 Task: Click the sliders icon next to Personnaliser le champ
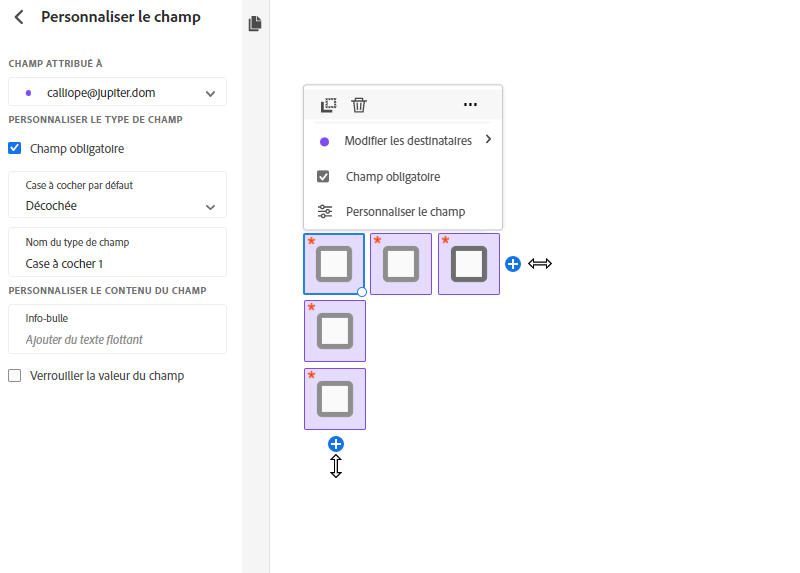coord(324,212)
